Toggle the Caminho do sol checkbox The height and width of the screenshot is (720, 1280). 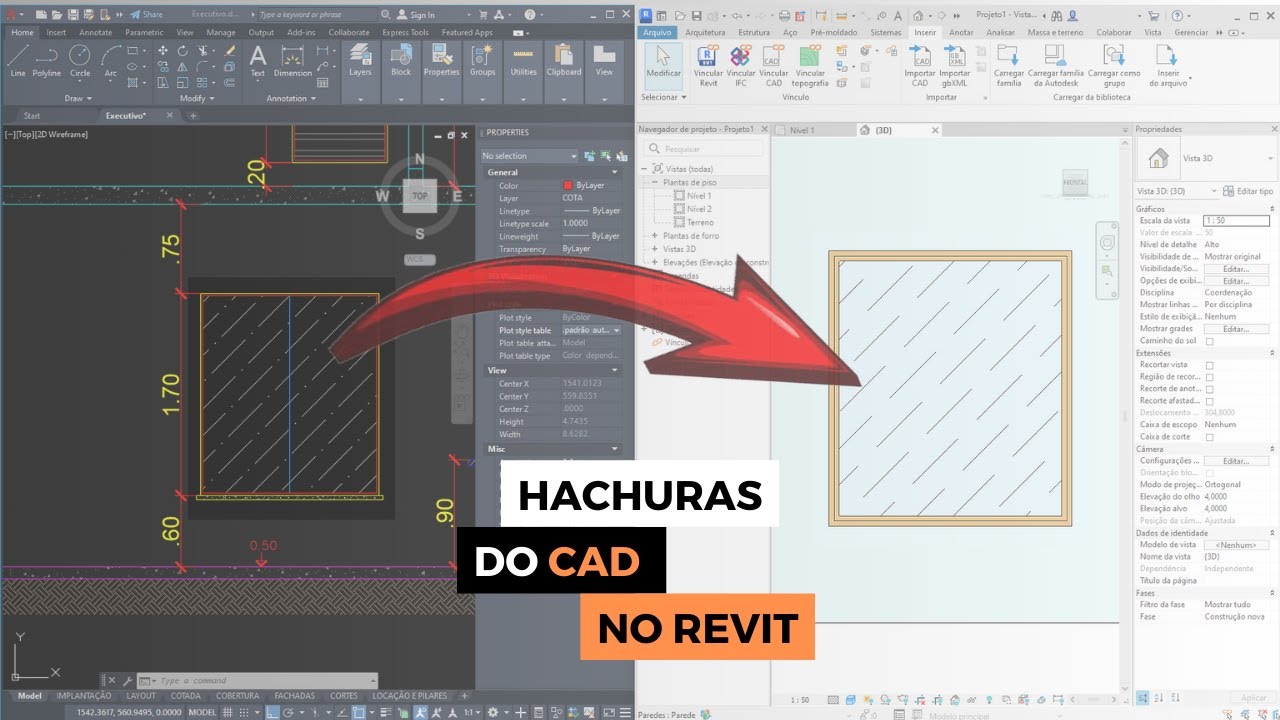1209,341
